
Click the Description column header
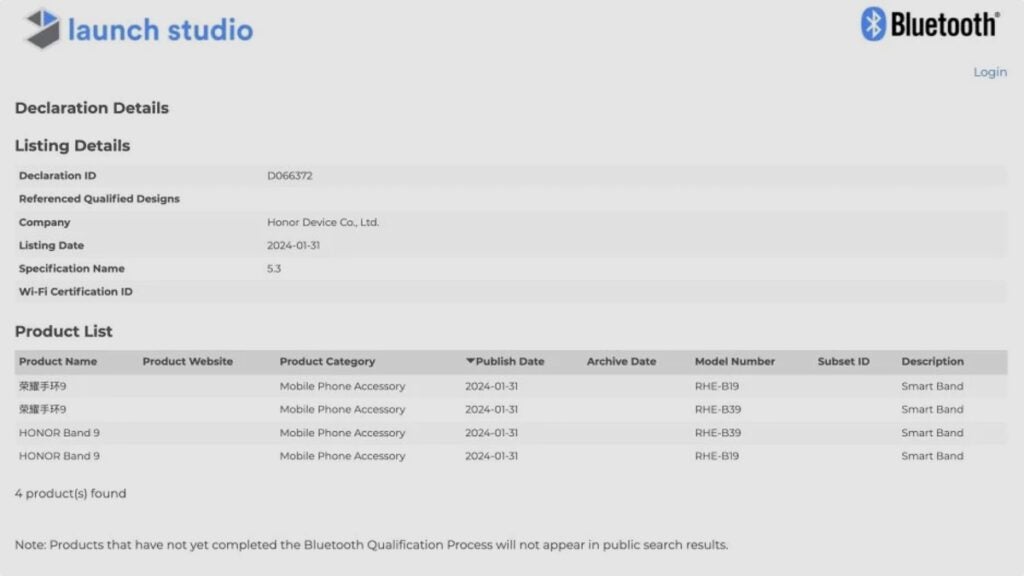(933, 361)
